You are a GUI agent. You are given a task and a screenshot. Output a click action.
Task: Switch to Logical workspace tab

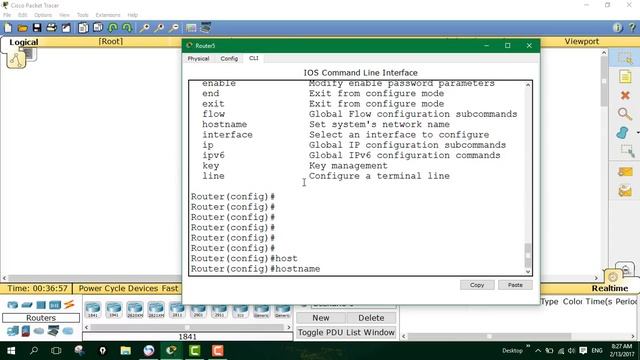pos(24,42)
